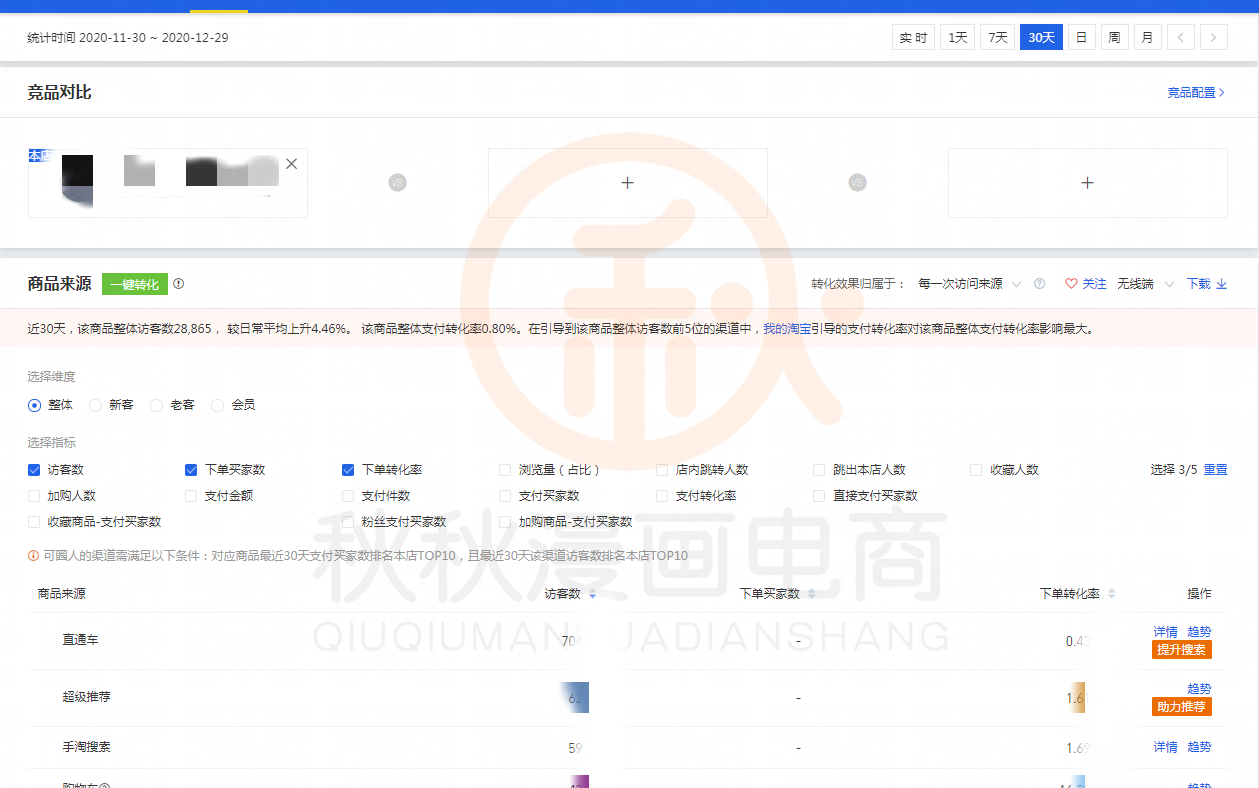The width and height of the screenshot is (1259, 788).
Task: Sort table by 下单买家数 column arrows
Action: pos(811,594)
